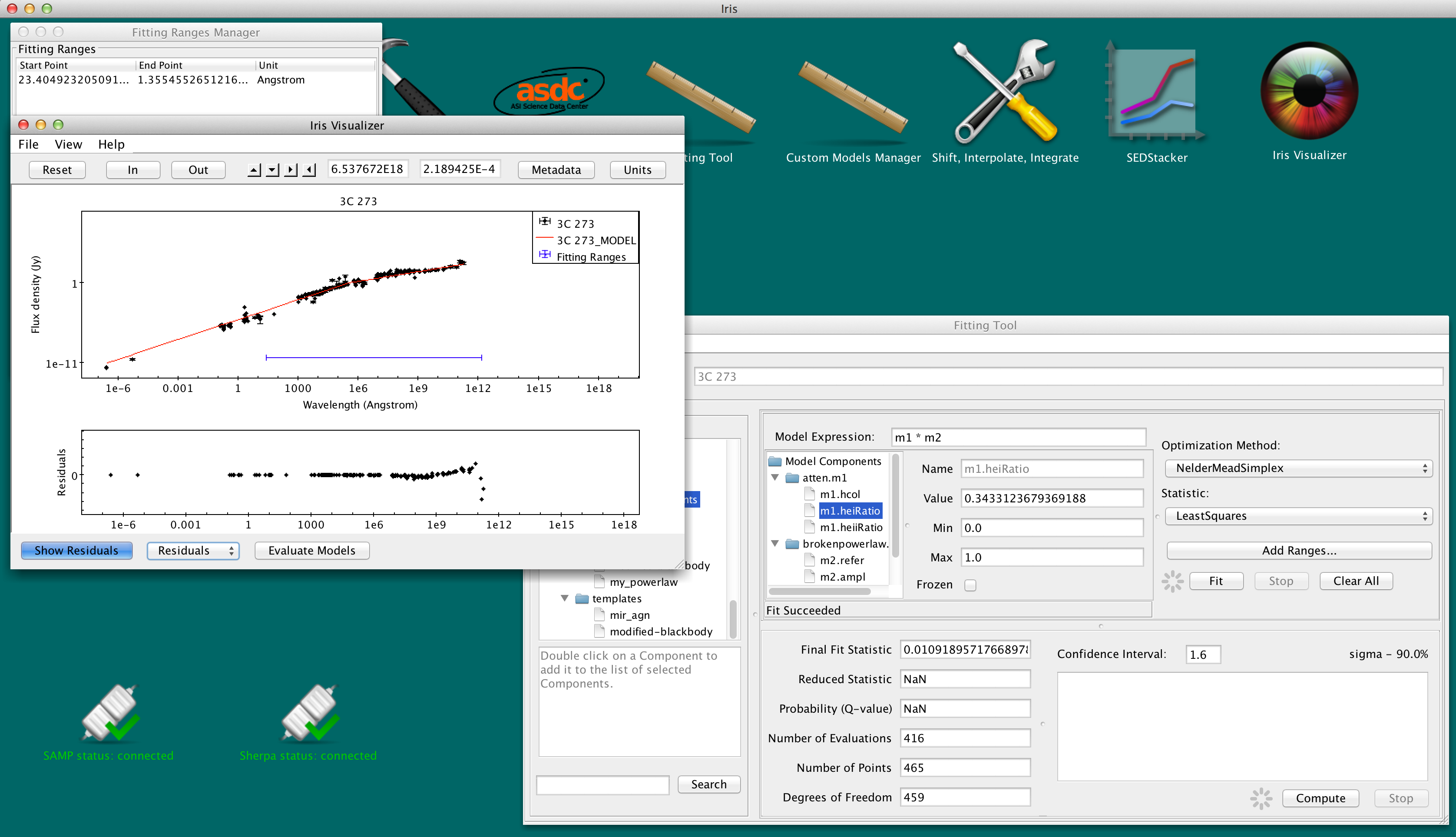Click the Start Point column header
1456x837 pixels.
pos(76,65)
